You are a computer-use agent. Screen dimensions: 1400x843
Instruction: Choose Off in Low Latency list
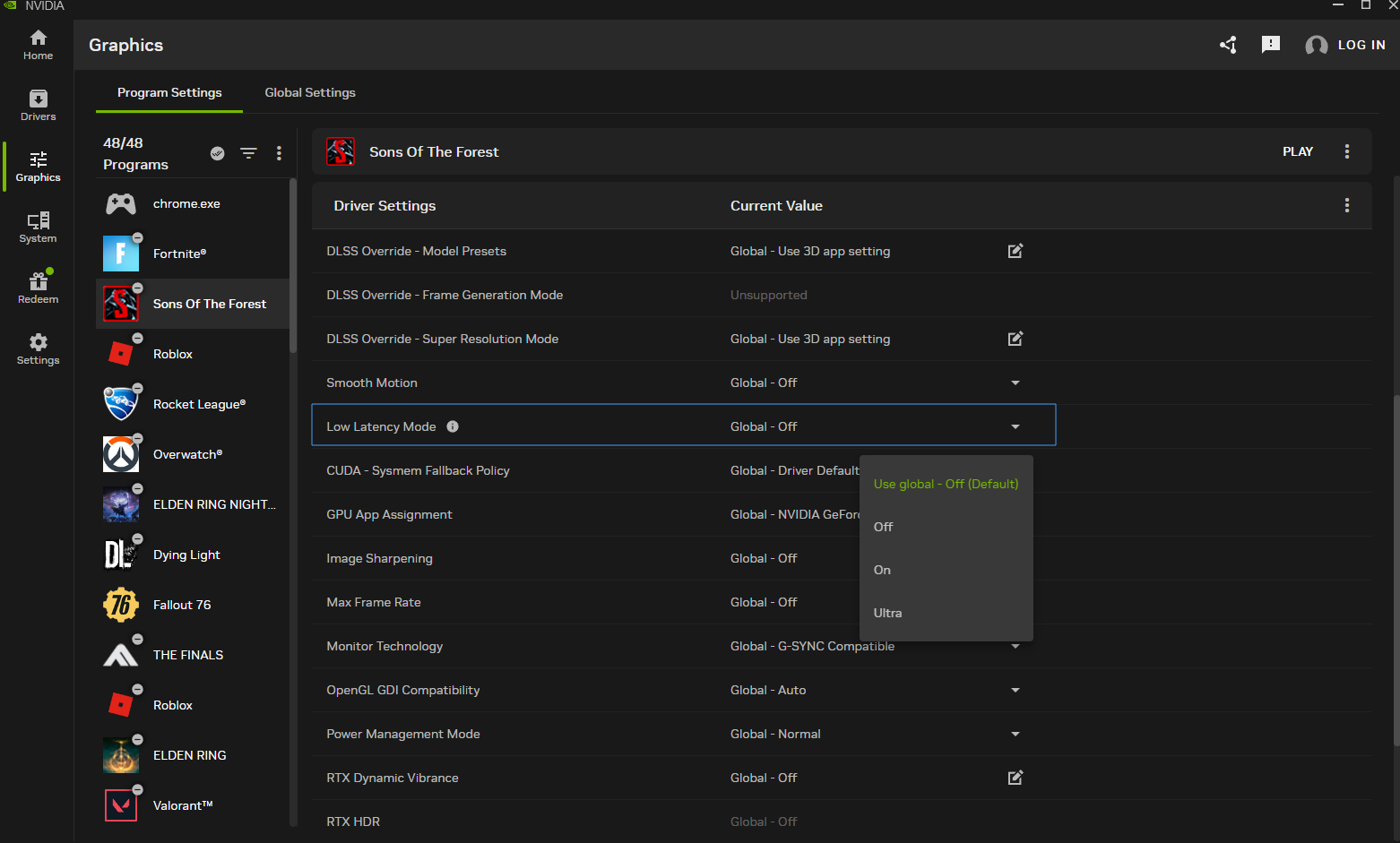click(946, 527)
